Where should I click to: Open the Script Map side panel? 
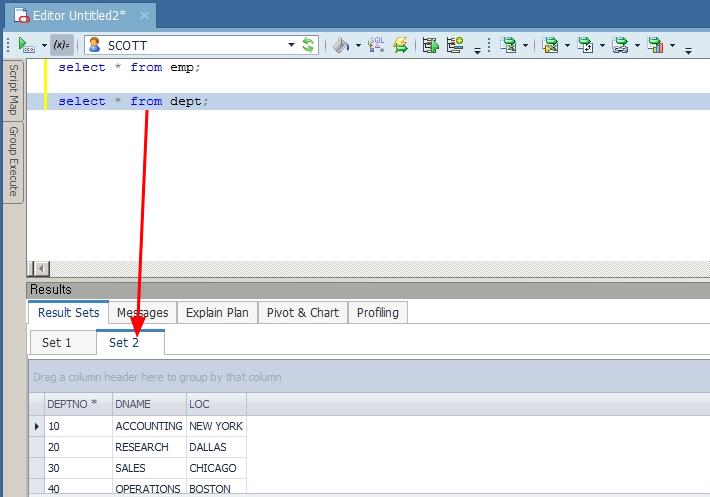coord(14,89)
